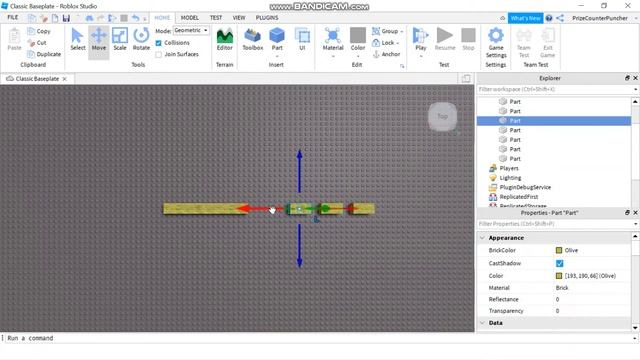Switch to the TEST tab
The height and width of the screenshot is (360, 640).
216,18
